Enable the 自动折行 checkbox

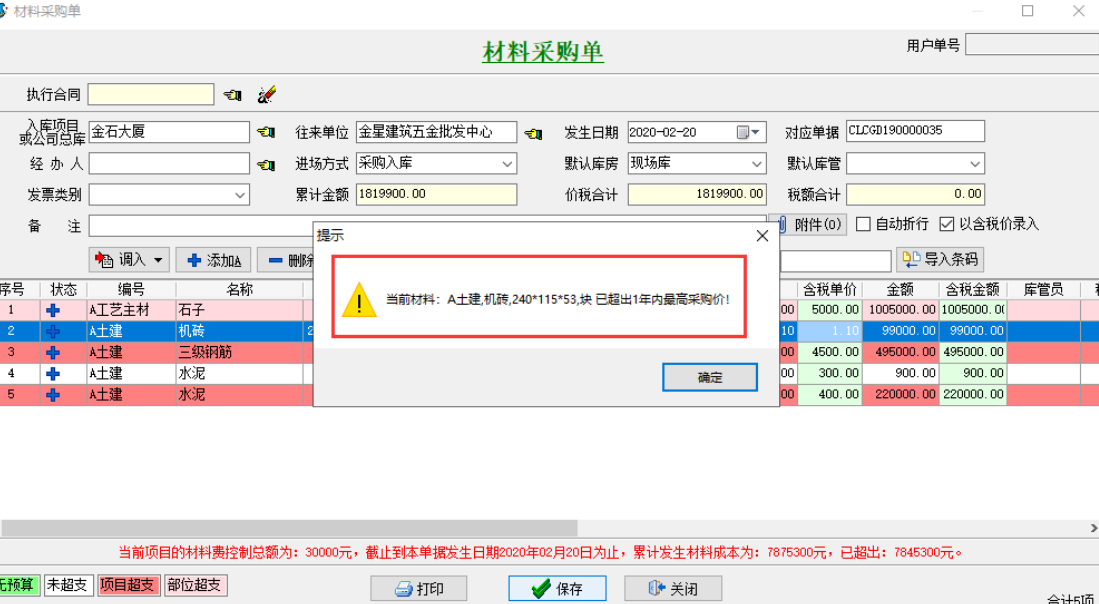coord(863,223)
